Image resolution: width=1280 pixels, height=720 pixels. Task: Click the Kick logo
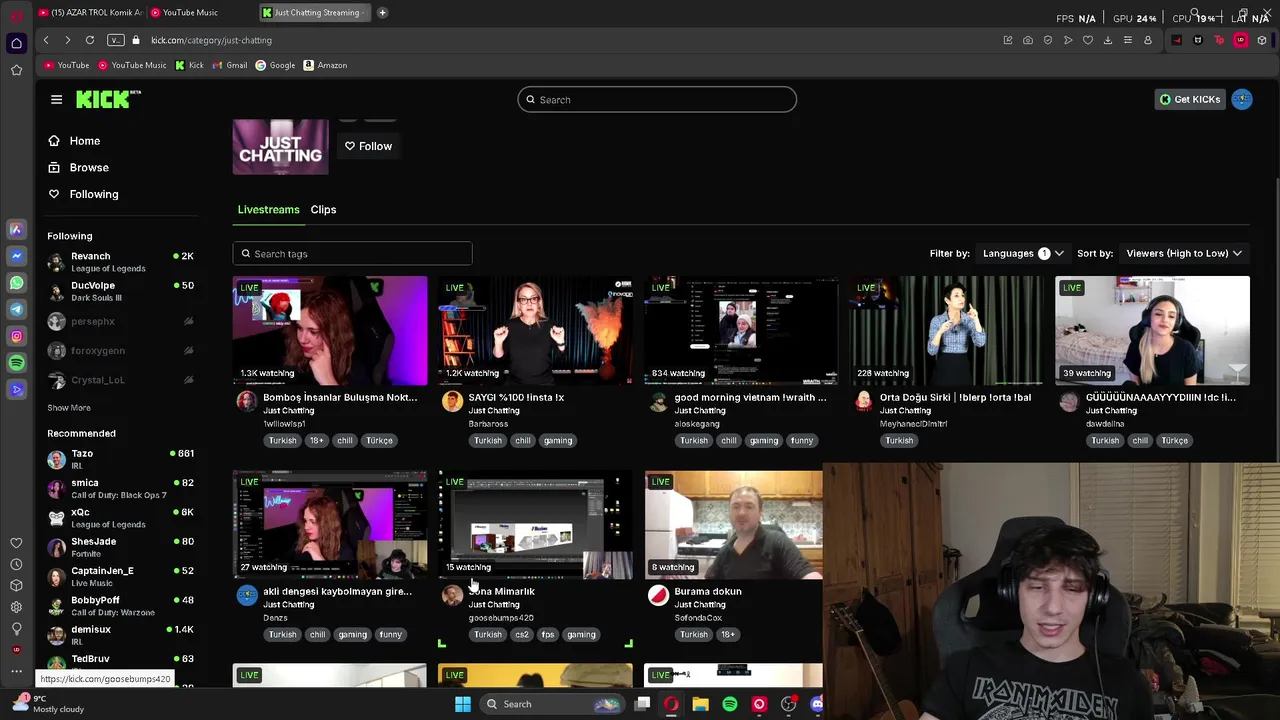click(x=108, y=99)
